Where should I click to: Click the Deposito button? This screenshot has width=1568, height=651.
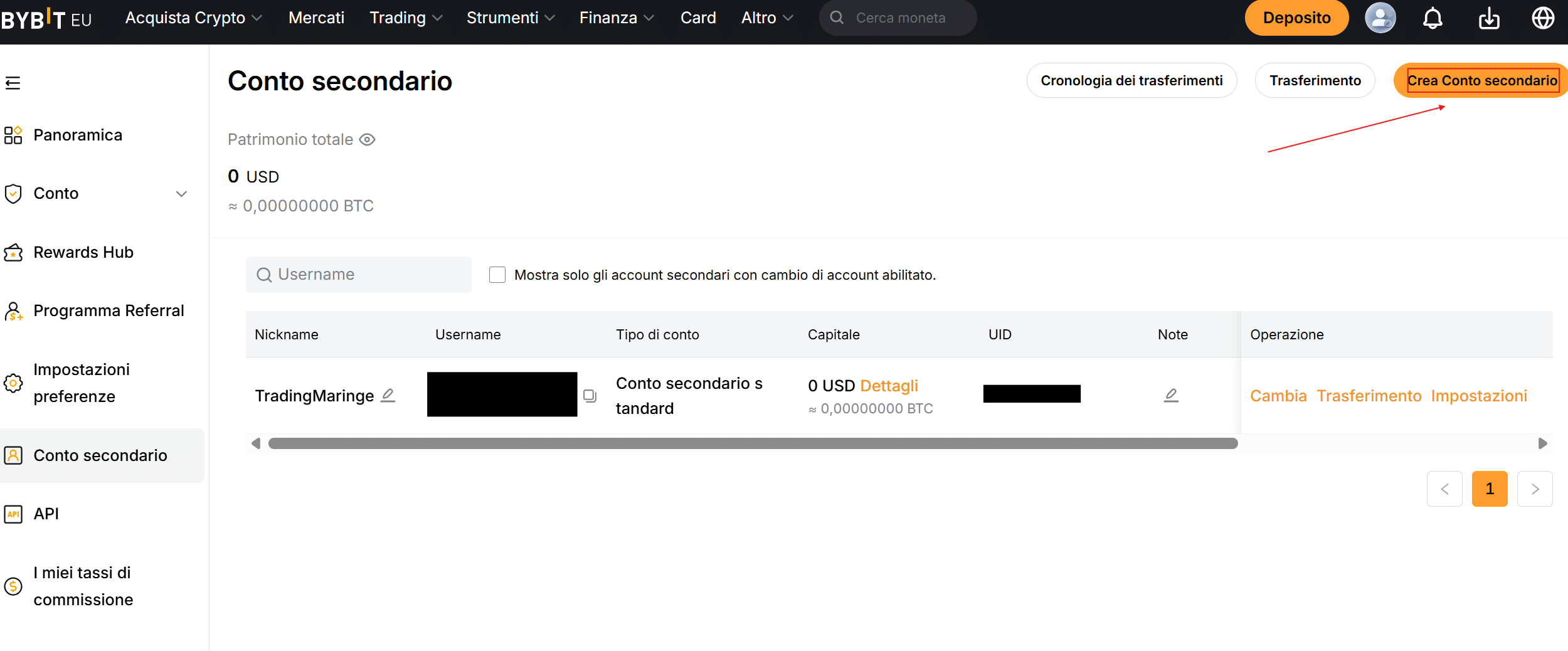click(1296, 18)
